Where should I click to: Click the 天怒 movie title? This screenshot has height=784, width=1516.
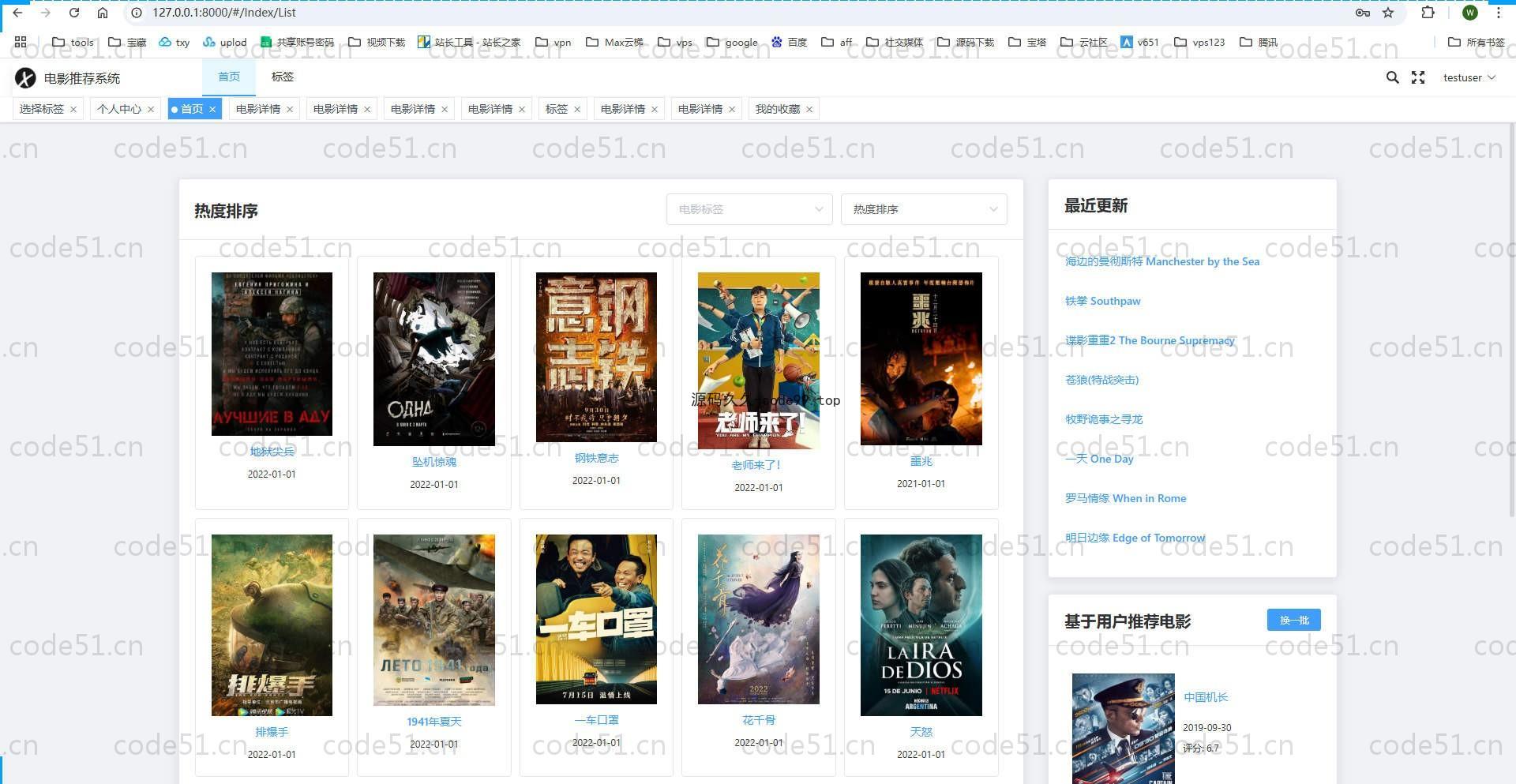coord(921,732)
